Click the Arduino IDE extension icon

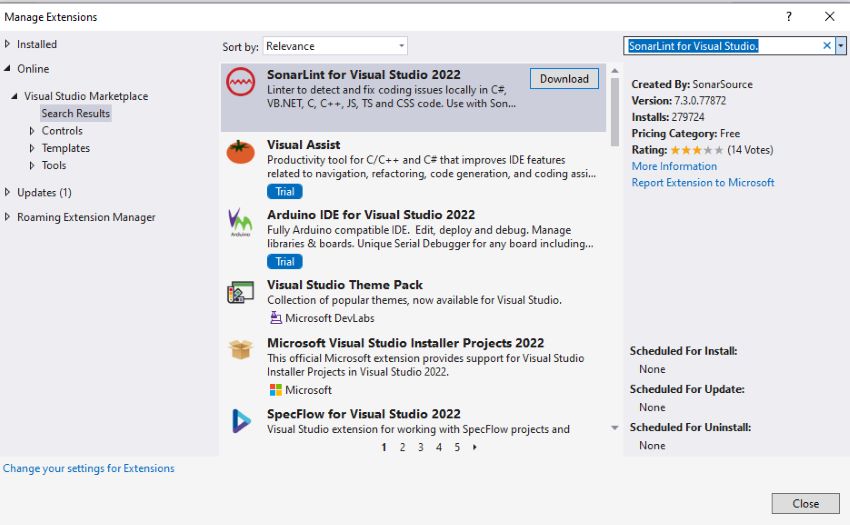(240, 222)
